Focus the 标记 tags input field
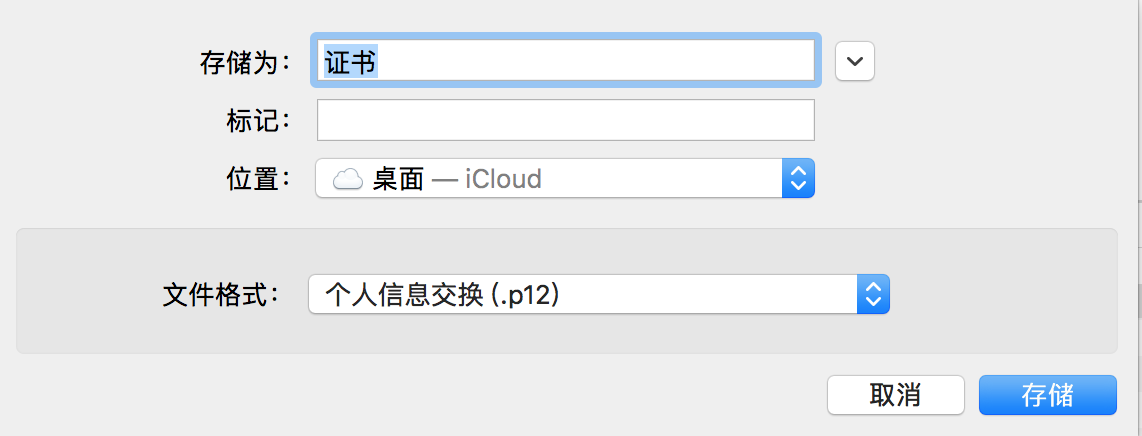1142x436 pixels. [566, 119]
